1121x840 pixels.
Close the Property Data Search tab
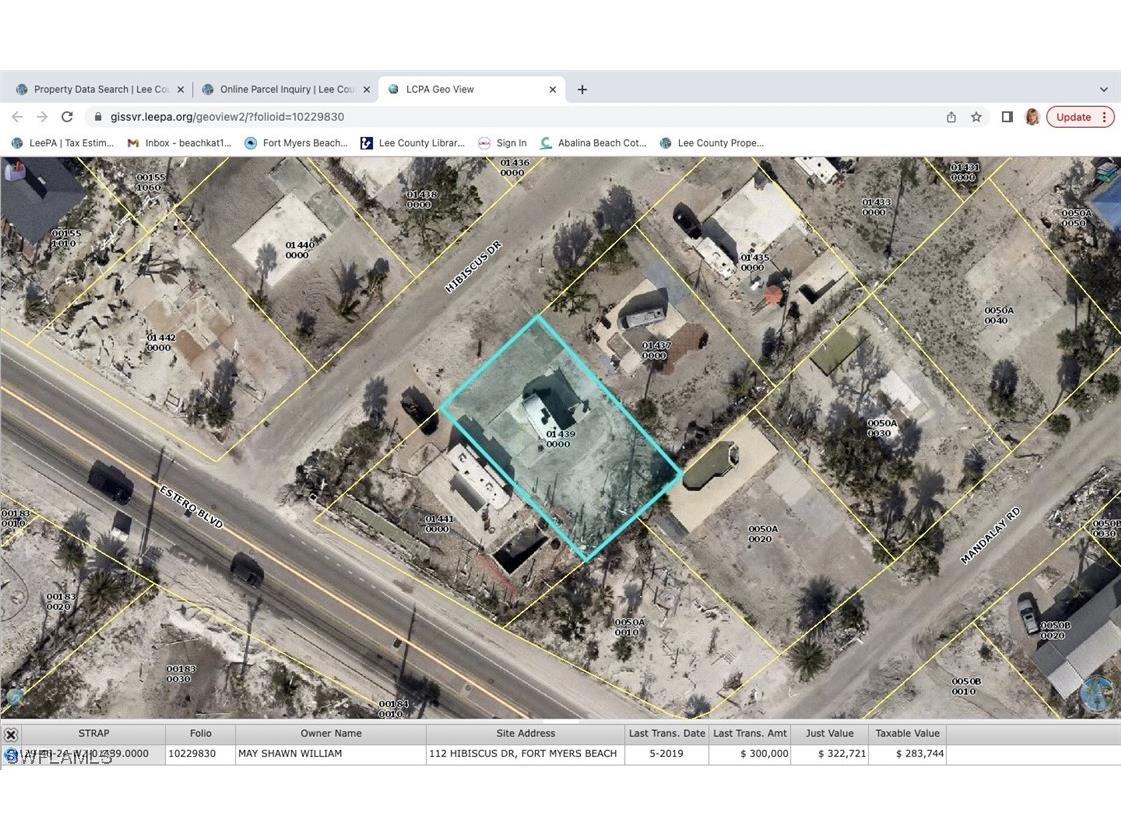click(180, 89)
